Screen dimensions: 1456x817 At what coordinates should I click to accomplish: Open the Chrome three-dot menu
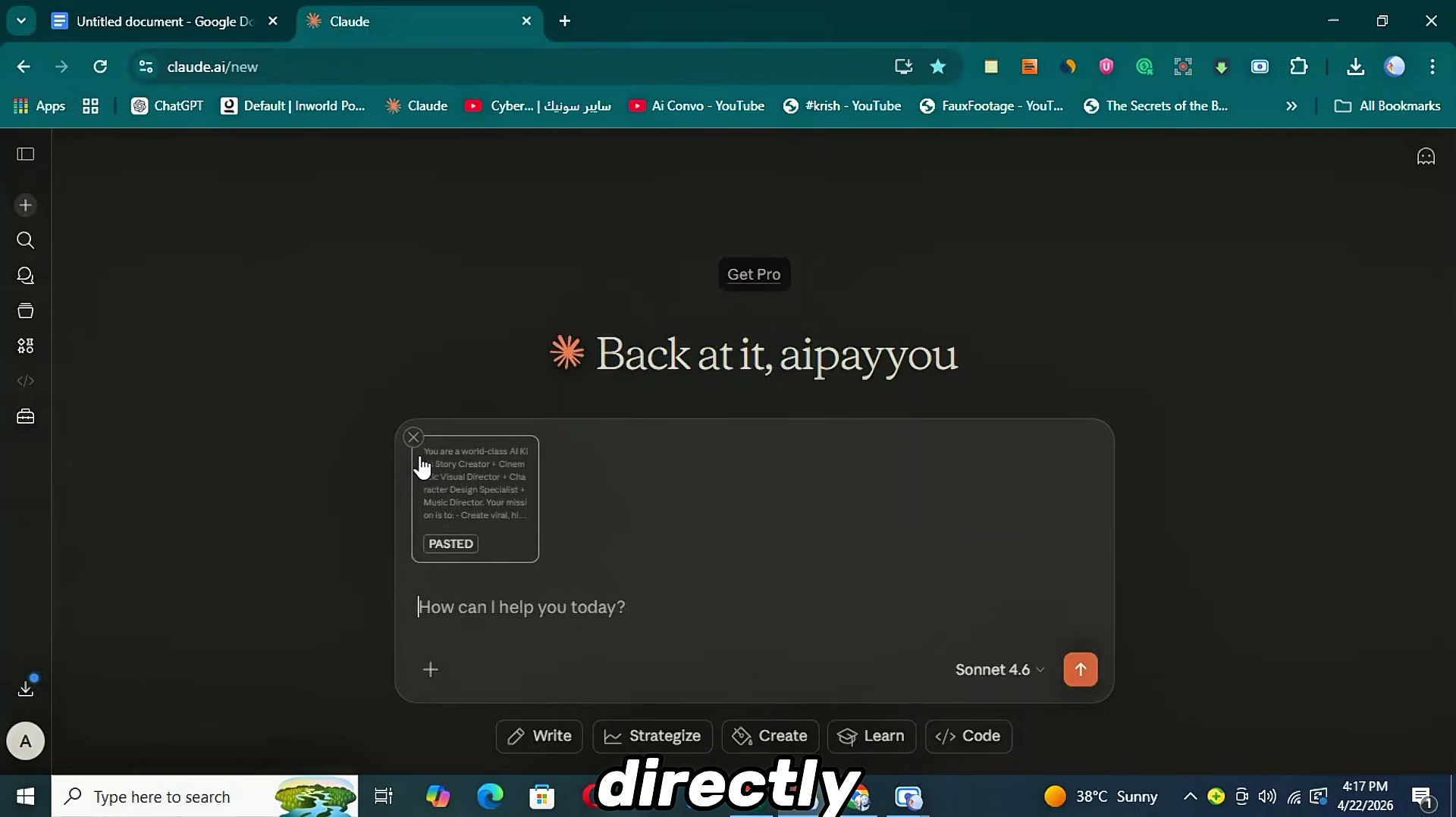click(1432, 67)
